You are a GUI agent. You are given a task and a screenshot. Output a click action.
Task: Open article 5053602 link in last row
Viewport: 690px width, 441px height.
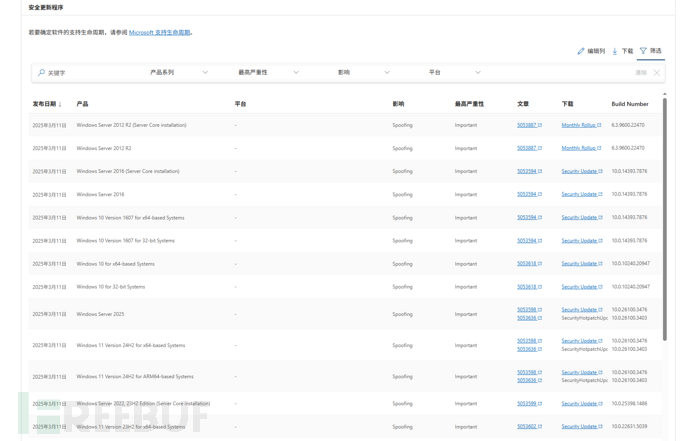526,427
